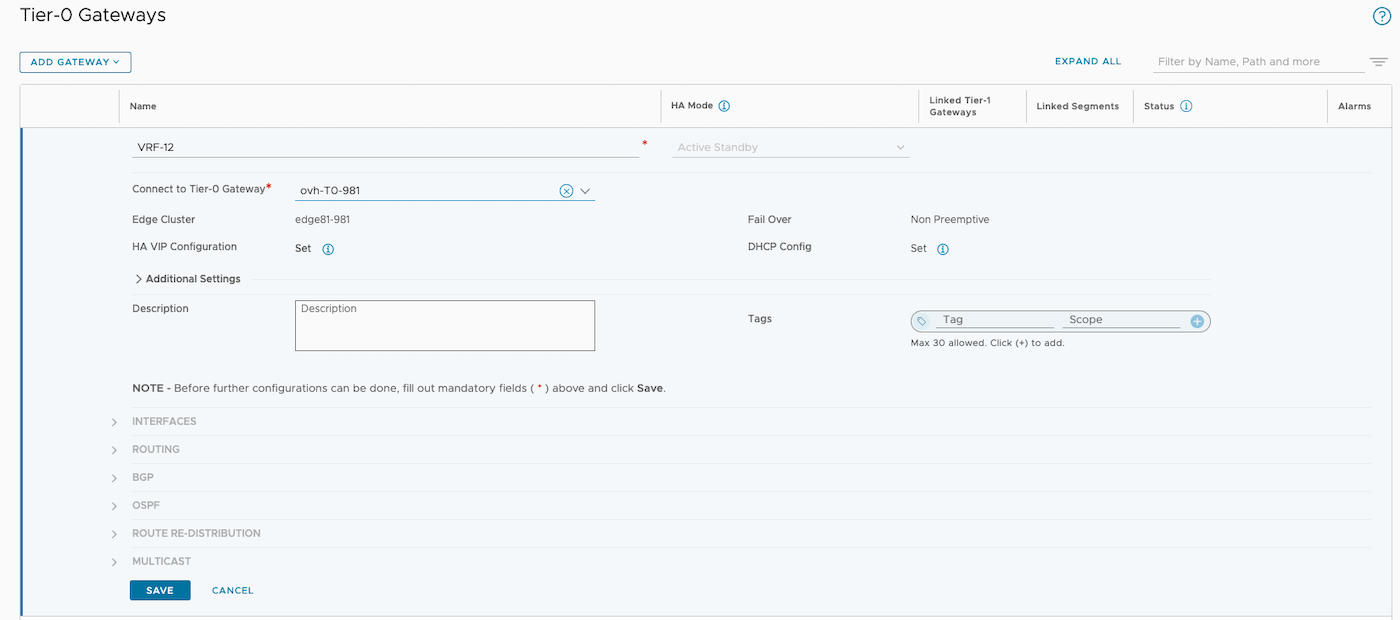Expand Additional Settings section
The image size is (1400, 620).
[x=188, y=279]
